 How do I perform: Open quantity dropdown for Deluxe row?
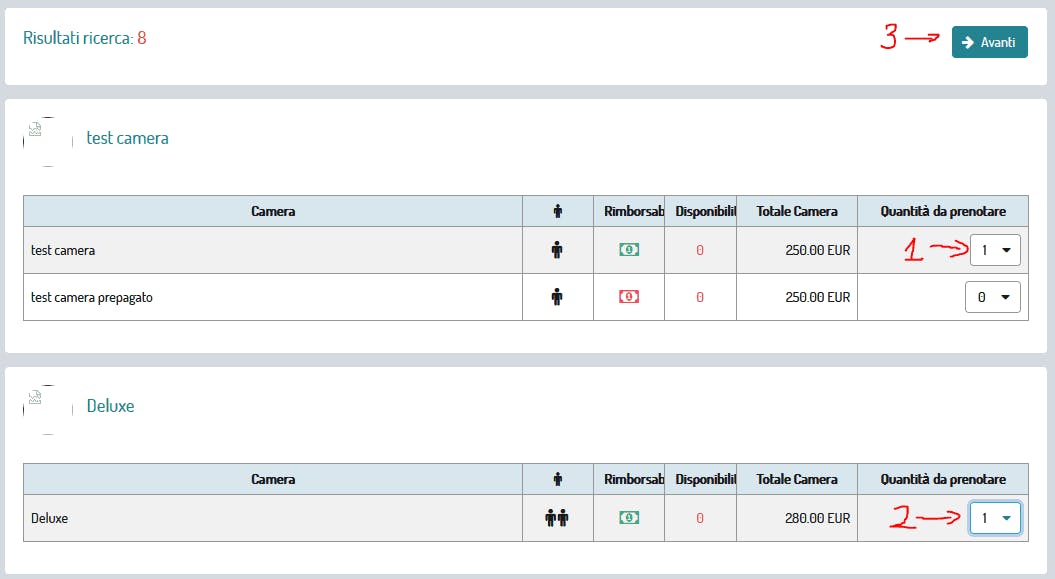pyautogui.click(x=995, y=518)
